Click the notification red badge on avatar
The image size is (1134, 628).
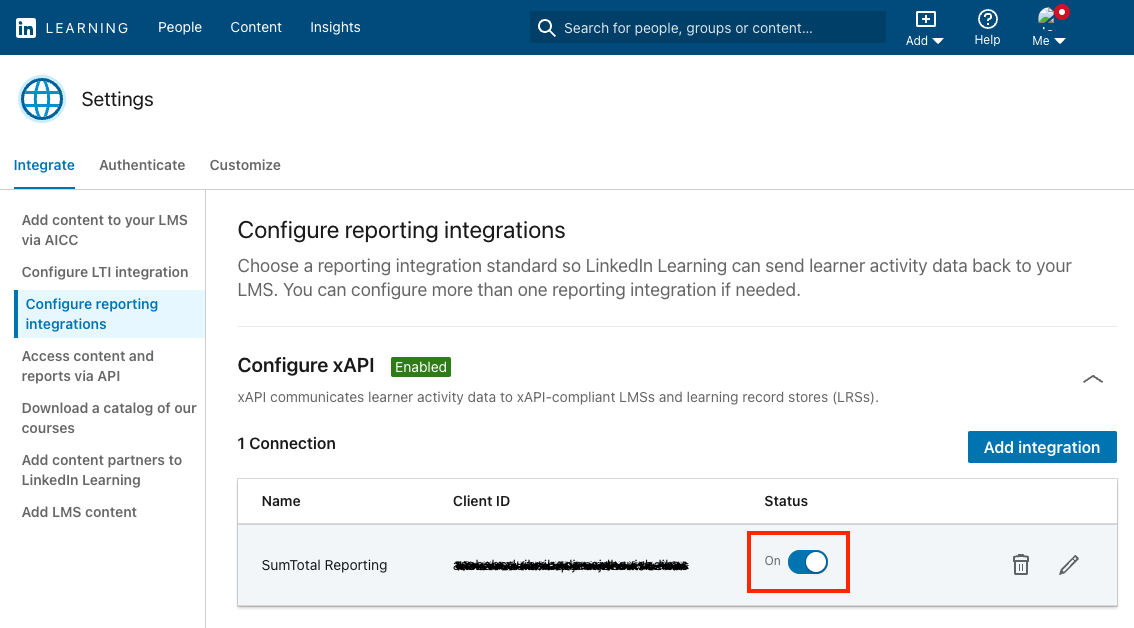pos(1062,12)
